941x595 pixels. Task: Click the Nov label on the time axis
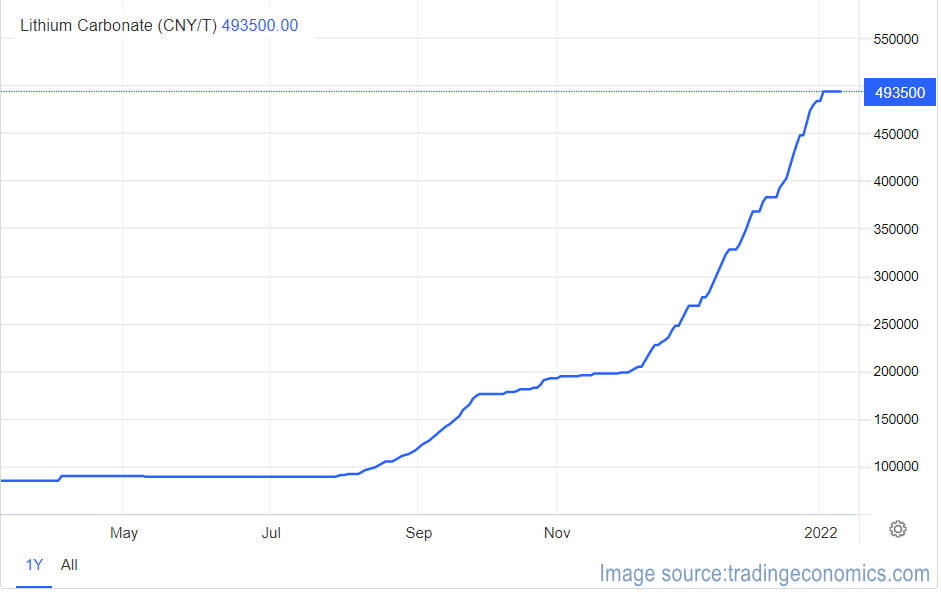(x=557, y=533)
